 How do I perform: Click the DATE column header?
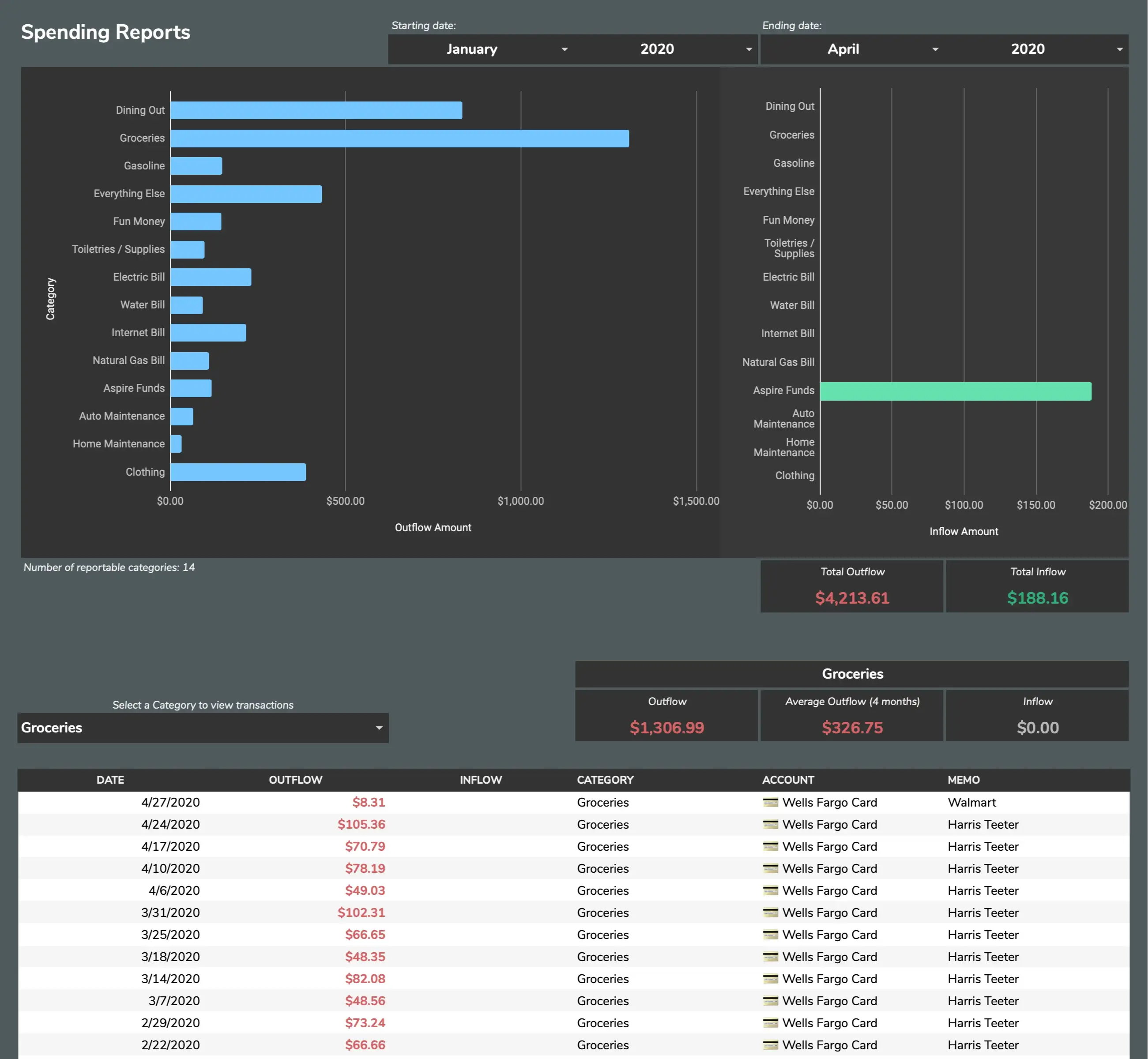[110, 780]
